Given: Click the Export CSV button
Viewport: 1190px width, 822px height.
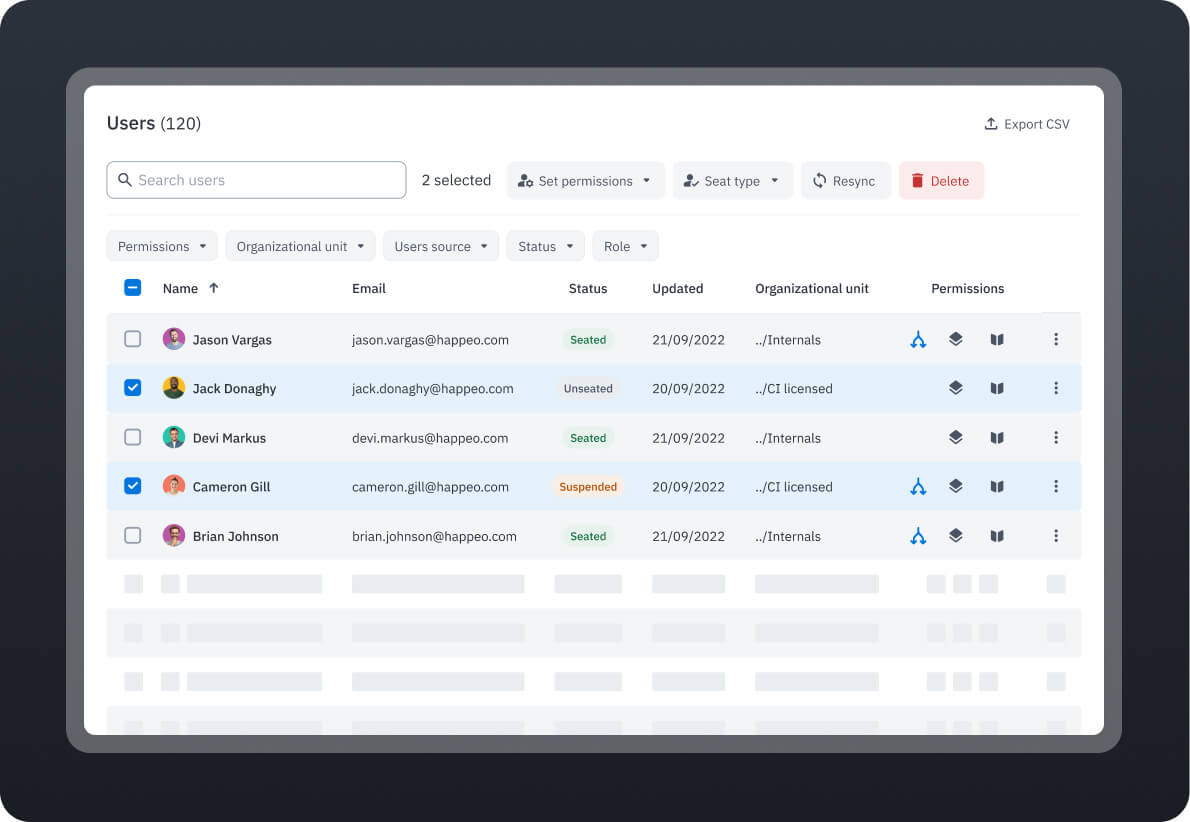Looking at the screenshot, I should [x=1027, y=124].
